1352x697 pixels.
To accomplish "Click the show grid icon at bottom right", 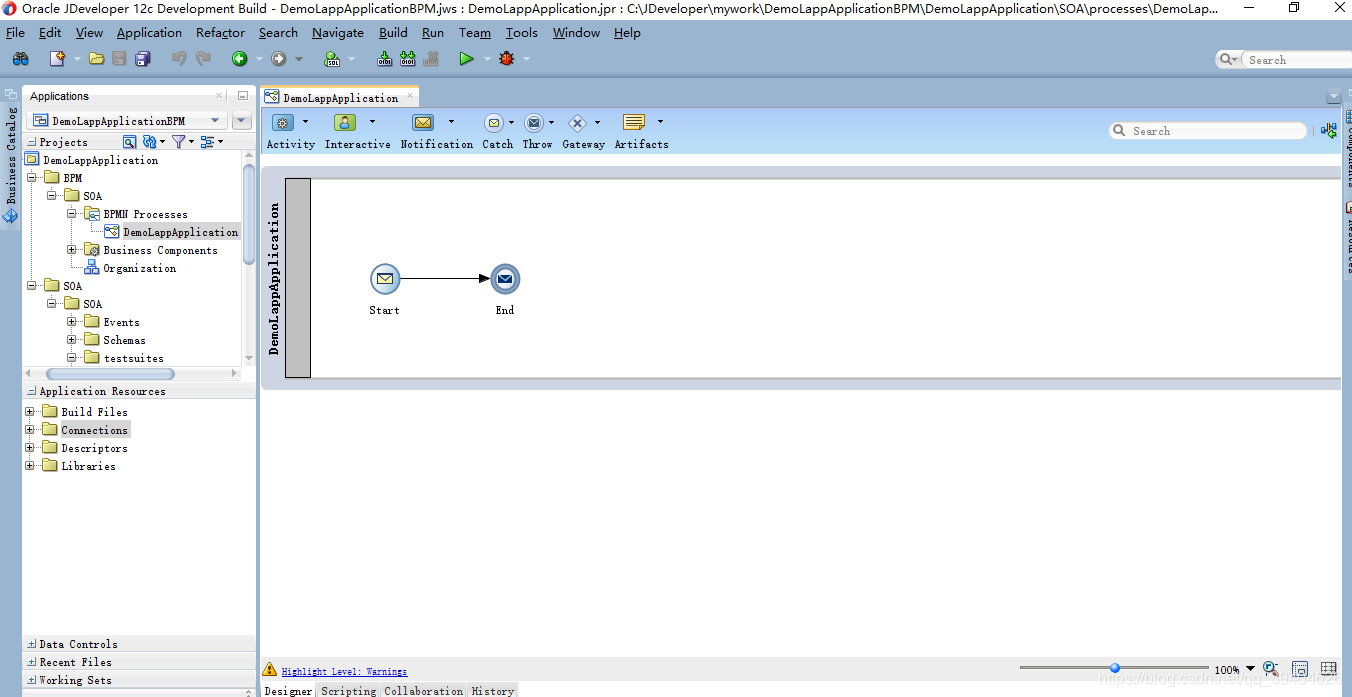I will [x=1329, y=668].
